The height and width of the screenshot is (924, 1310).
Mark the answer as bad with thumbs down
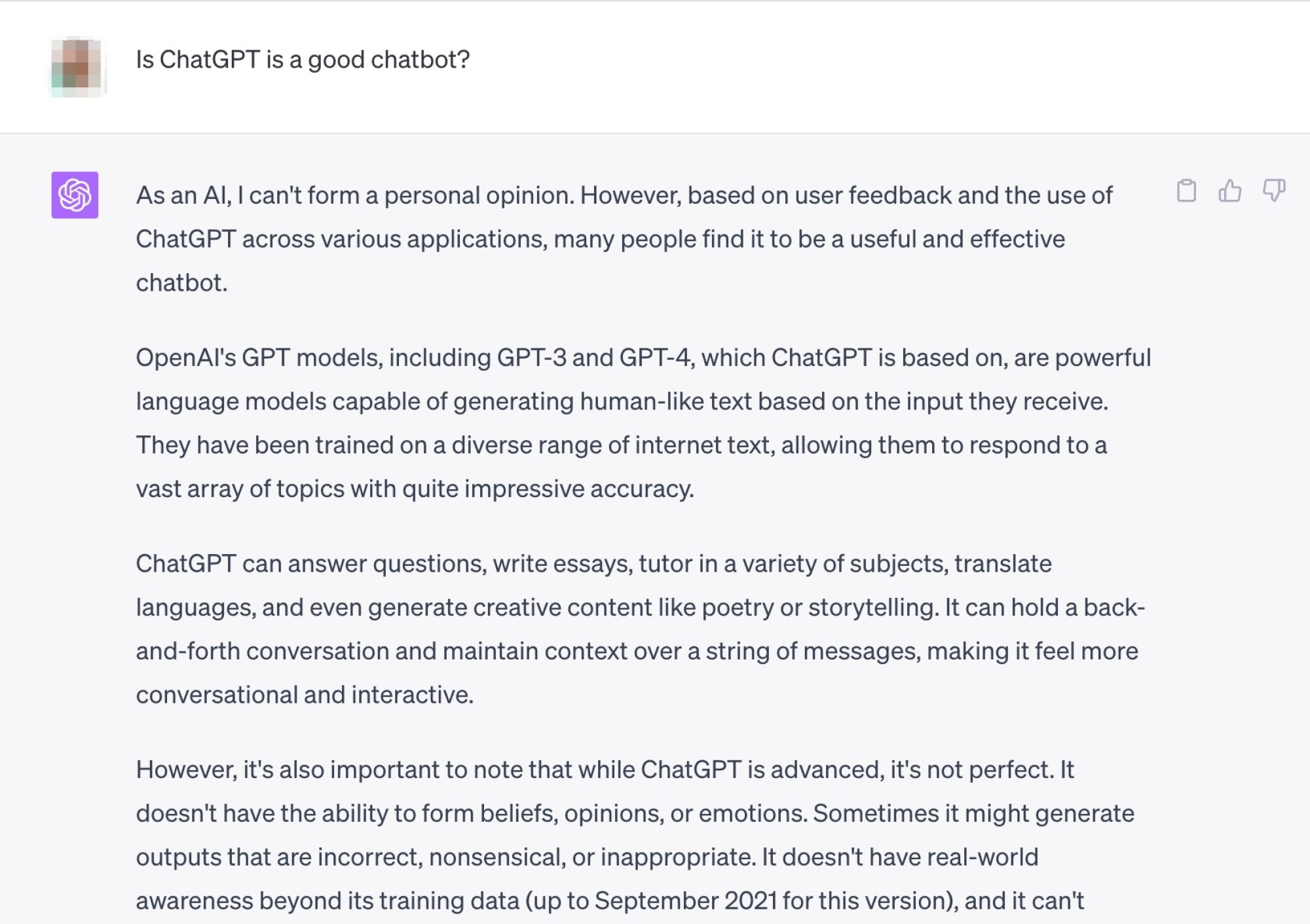pos(1273,191)
